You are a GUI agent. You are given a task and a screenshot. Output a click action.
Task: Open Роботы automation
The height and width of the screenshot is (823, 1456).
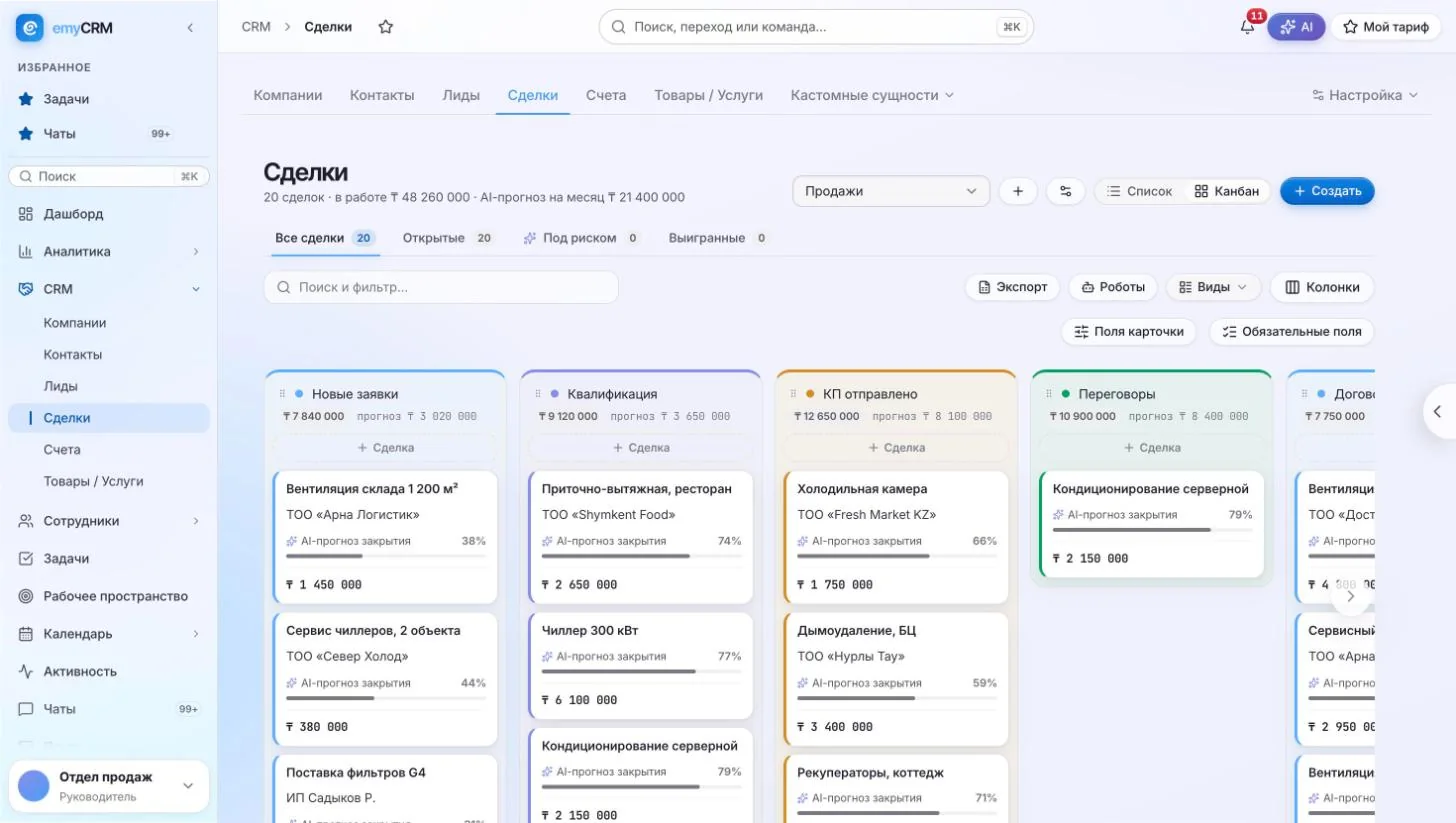[x=1112, y=287]
